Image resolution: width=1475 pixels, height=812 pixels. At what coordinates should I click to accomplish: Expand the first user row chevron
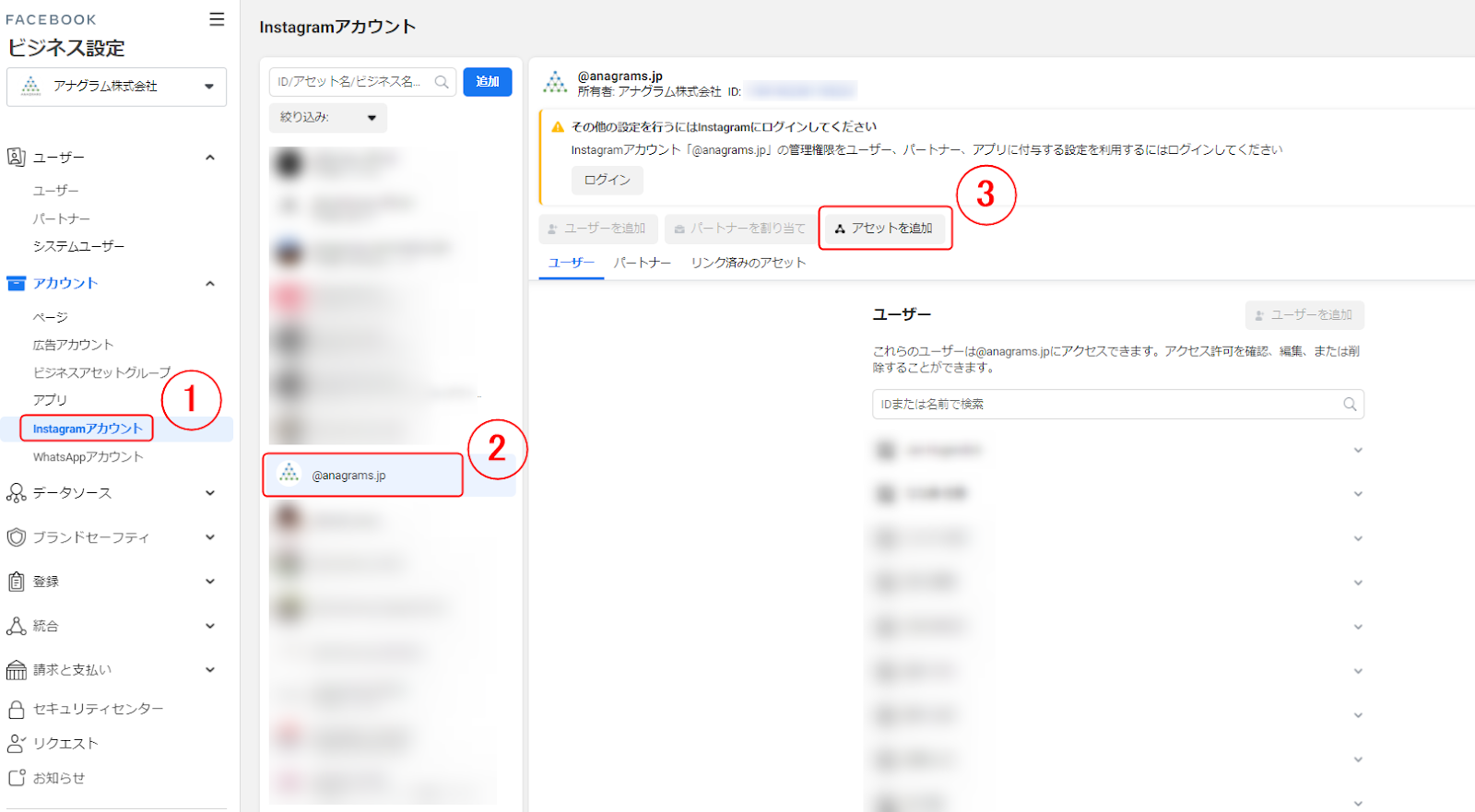[1357, 451]
